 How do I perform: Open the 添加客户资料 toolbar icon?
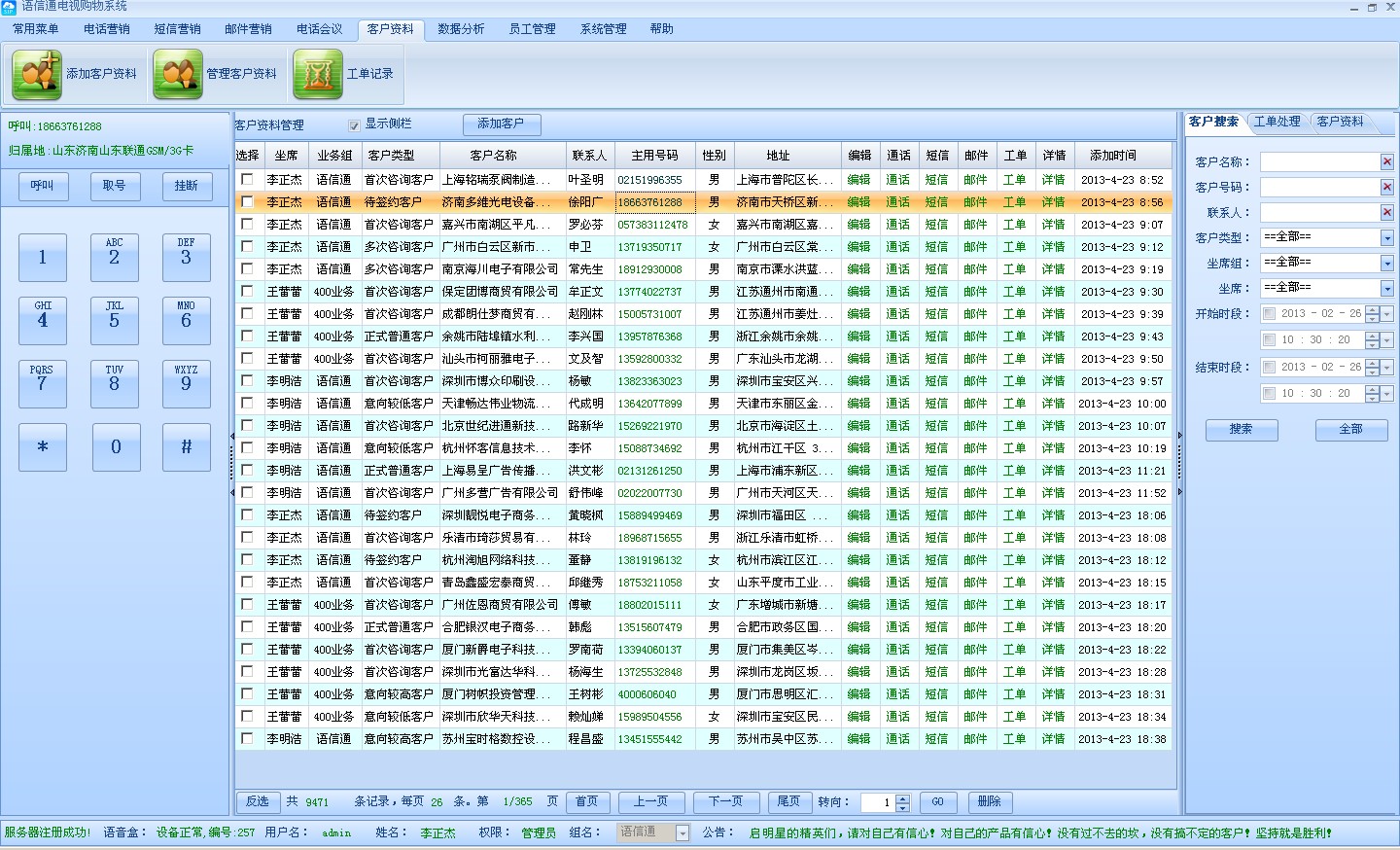[37, 74]
